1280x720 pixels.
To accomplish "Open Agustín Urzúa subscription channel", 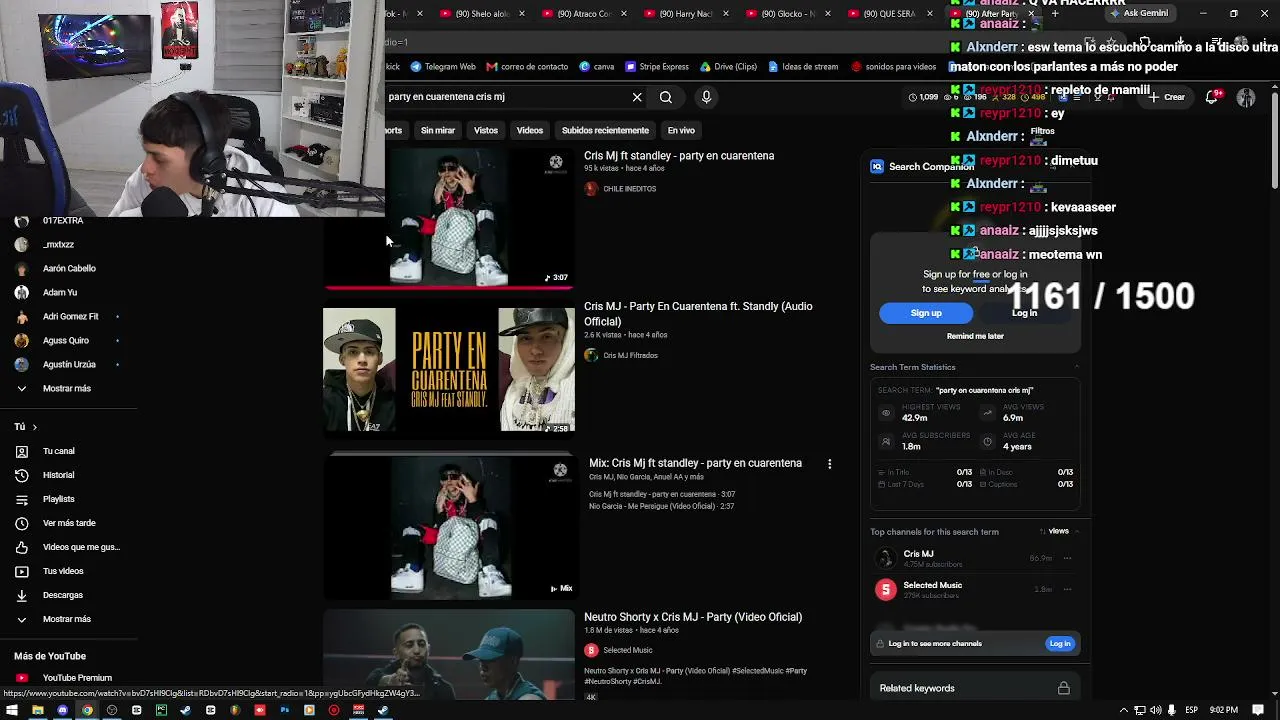I will pos(69,364).
